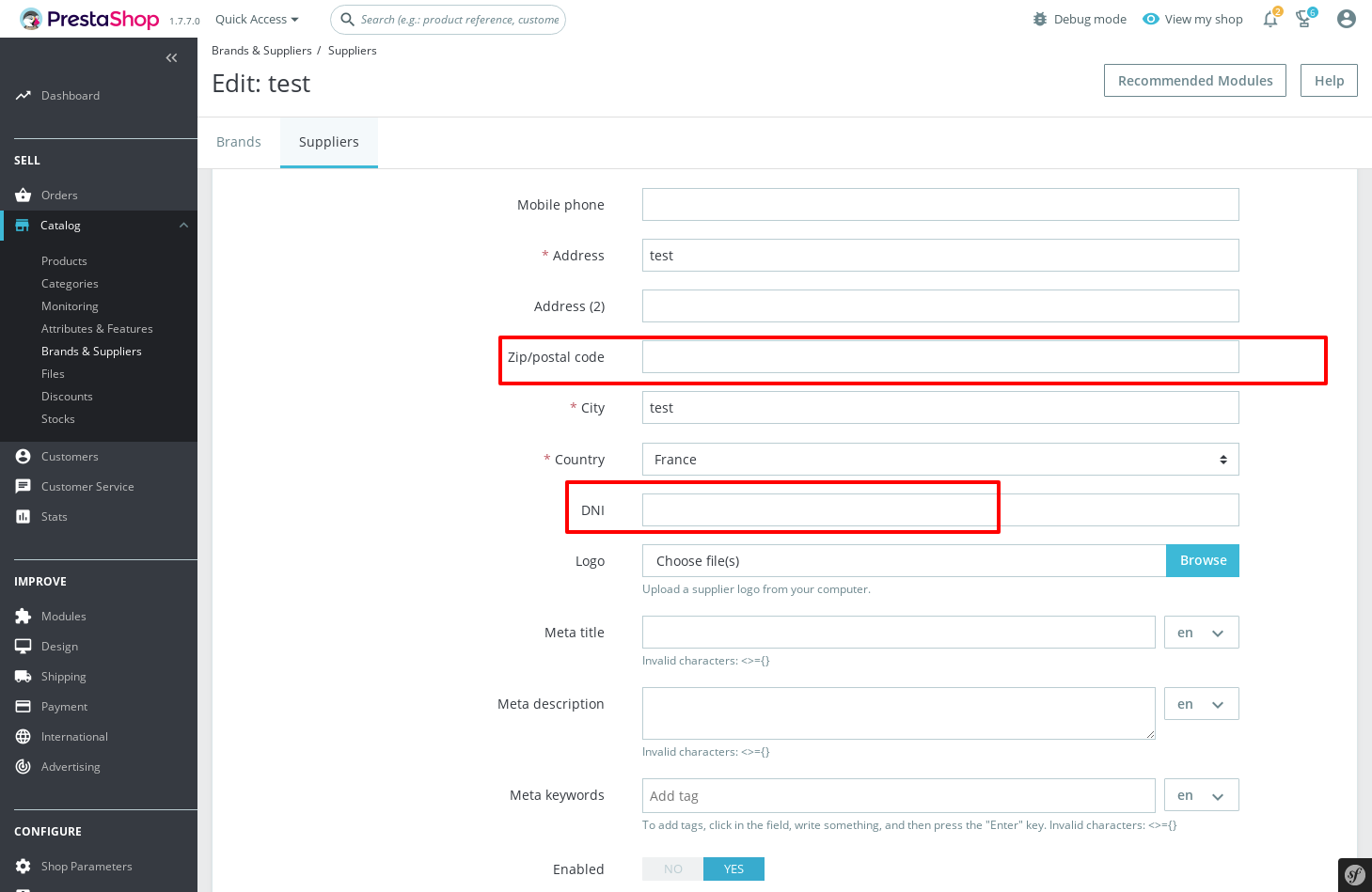
Task: Open Discounts in Catalog submenu
Action: tap(67, 397)
